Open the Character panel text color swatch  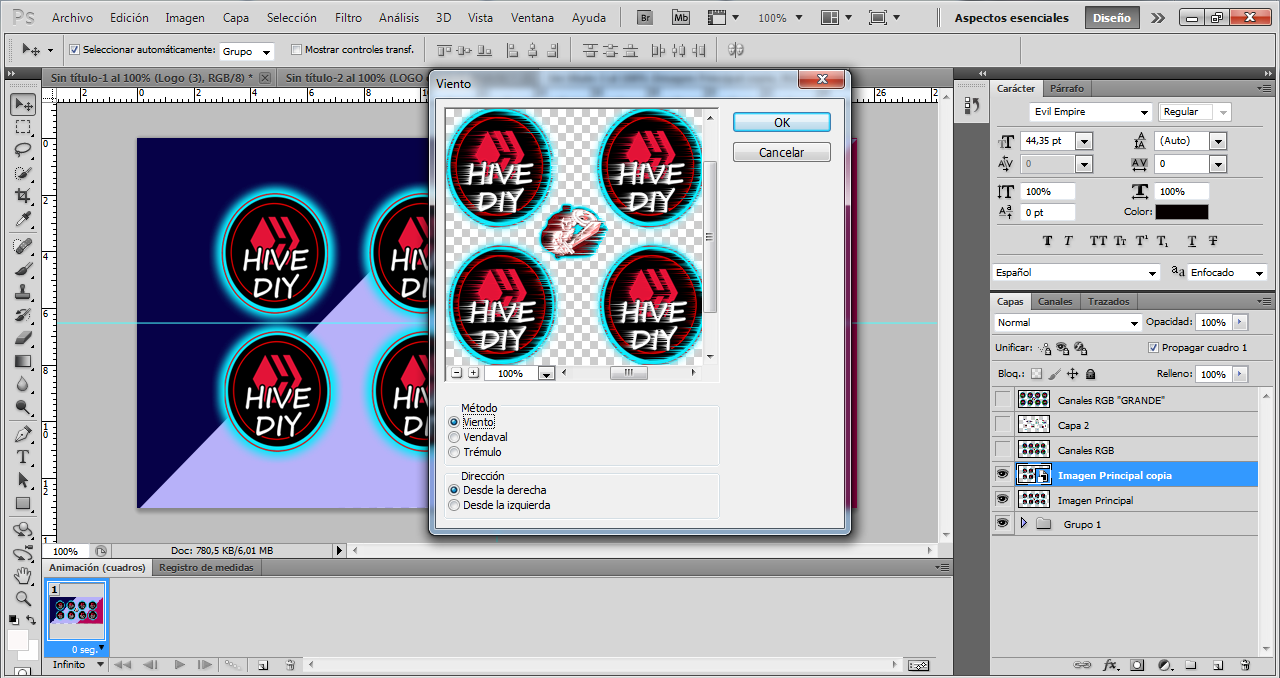[x=1181, y=212]
